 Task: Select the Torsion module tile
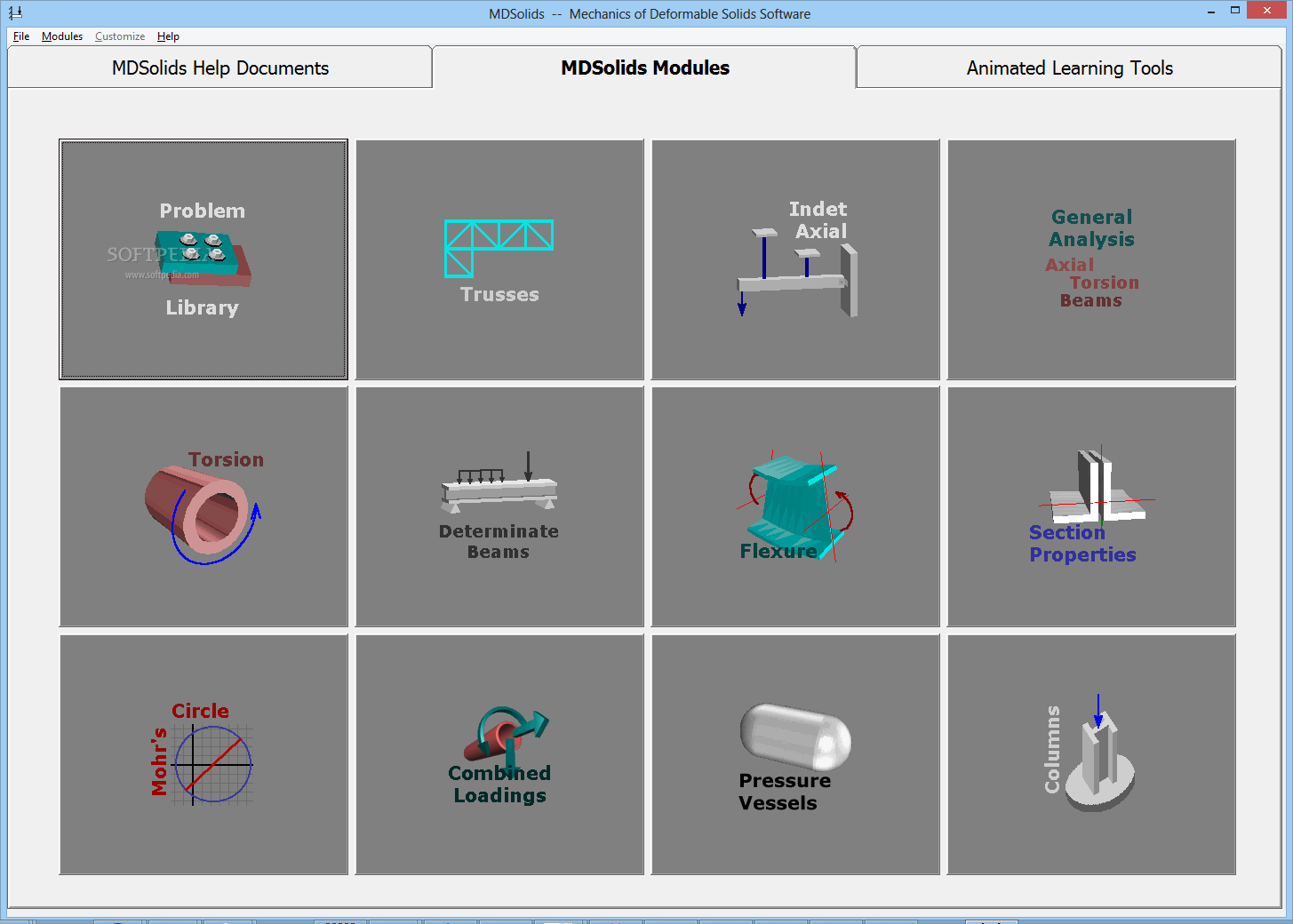tap(204, 506)
